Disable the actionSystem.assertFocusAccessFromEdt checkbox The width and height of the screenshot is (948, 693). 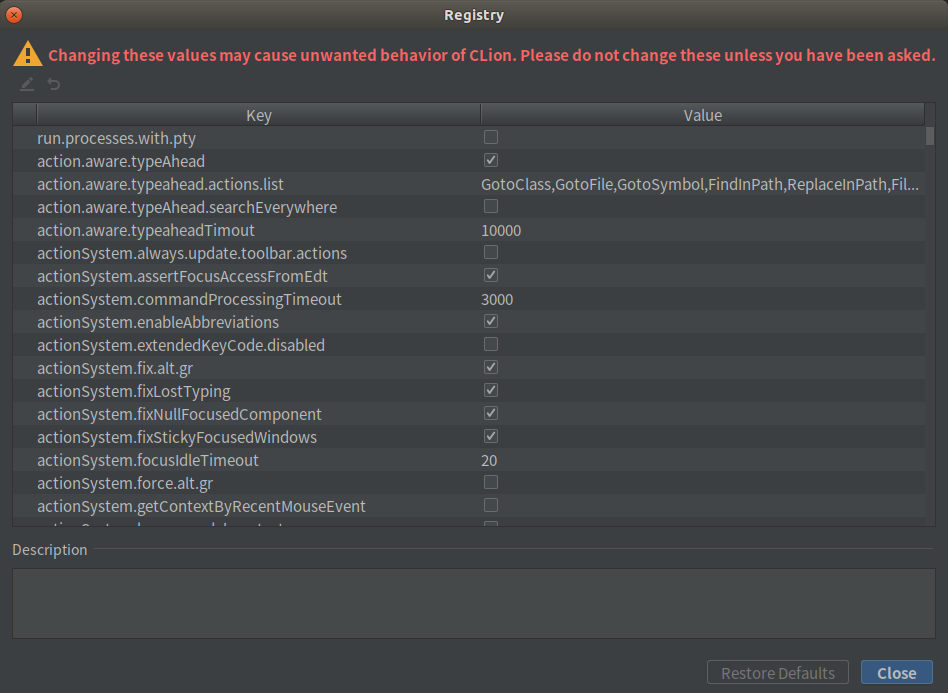pos(490,275)
